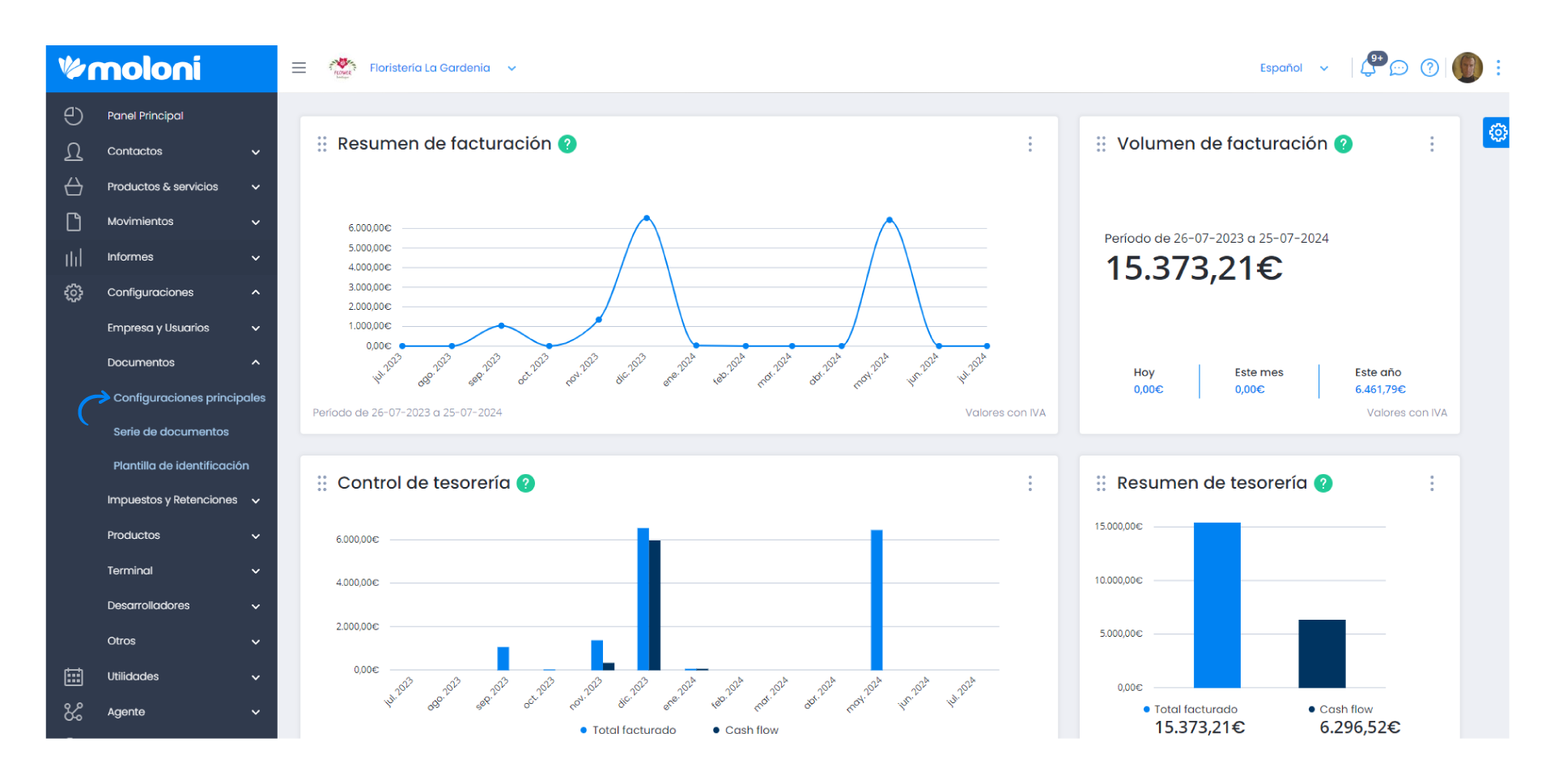Viewport: 1554px width, 784px height.
Task: Expand the Terminal chevron
Action: coord(256,571)
